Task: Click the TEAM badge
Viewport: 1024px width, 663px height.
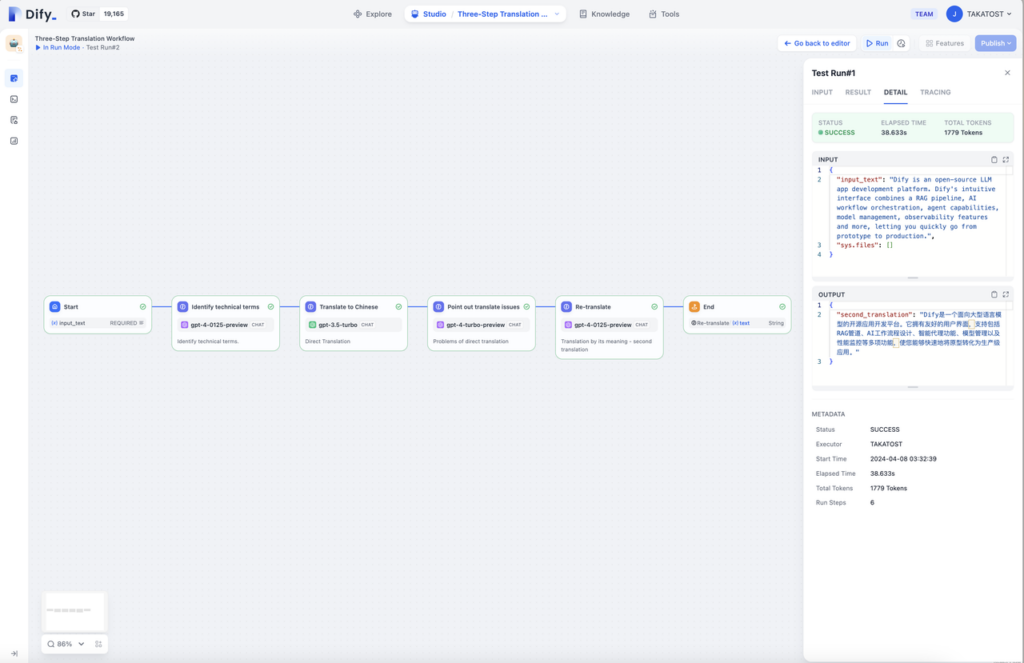Action: 923,14
